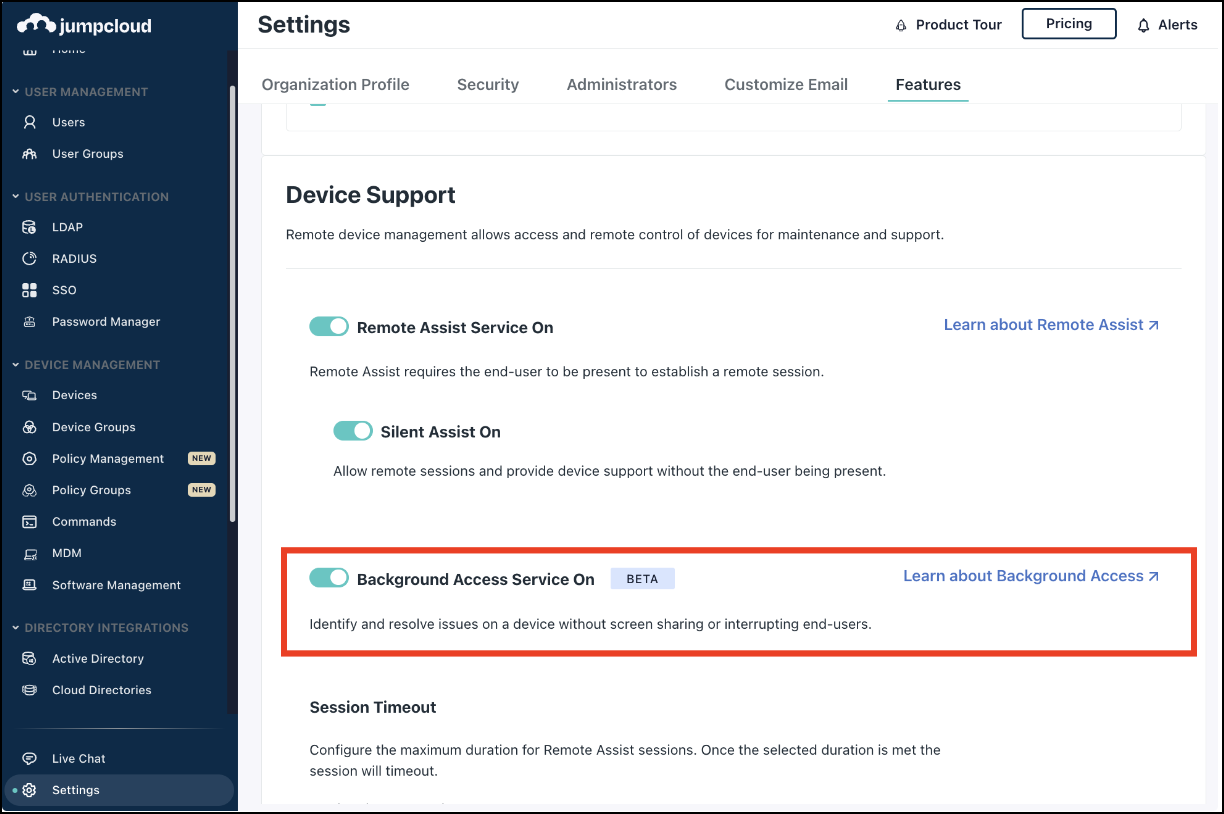Click the sidebar vertical scrollbar
The image size is (1224, 814).
233,300
